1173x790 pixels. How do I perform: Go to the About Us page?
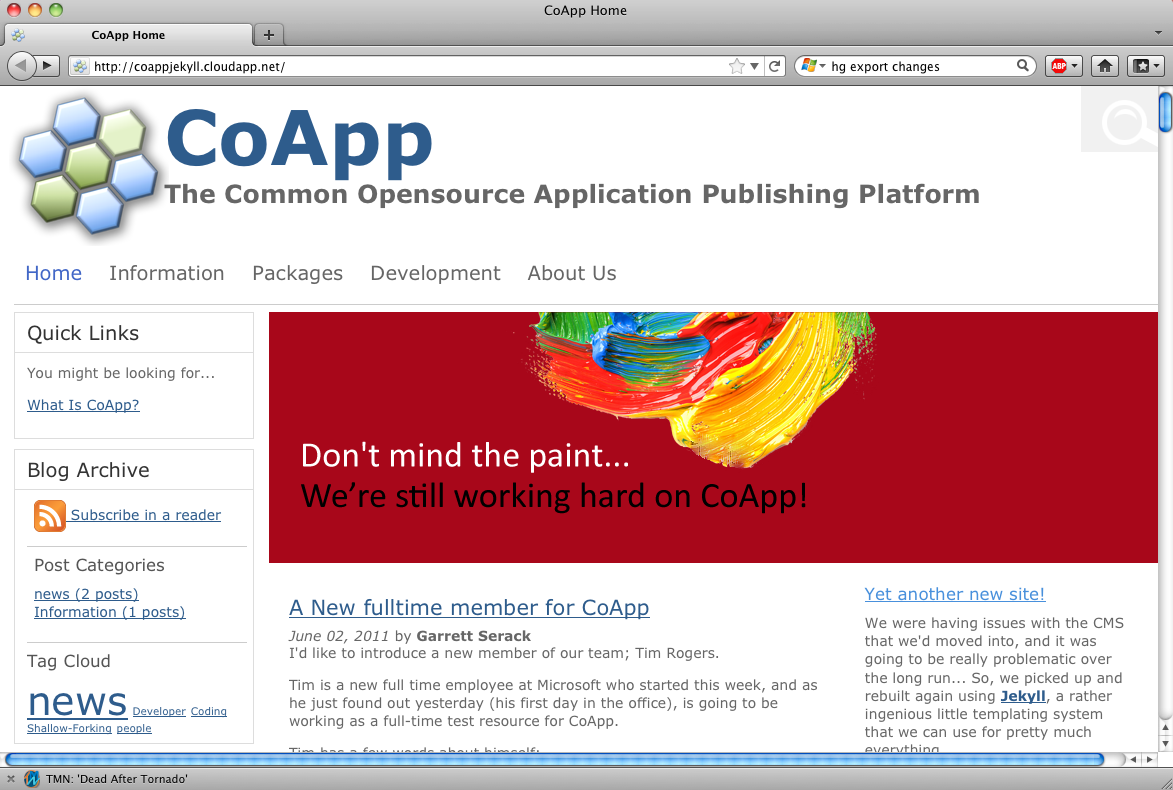pos(571,273)
